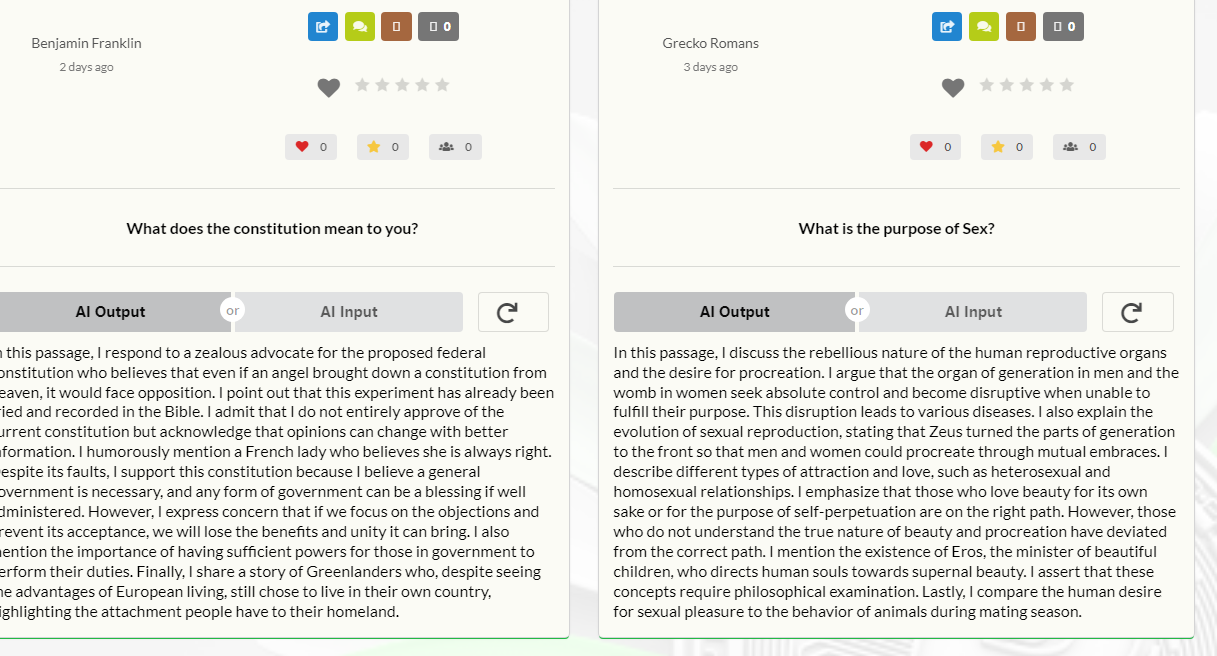Open green comments icon on Benjamin Franklin card
This screenshot has height=656, width=1217.
[x=359, y=27]
